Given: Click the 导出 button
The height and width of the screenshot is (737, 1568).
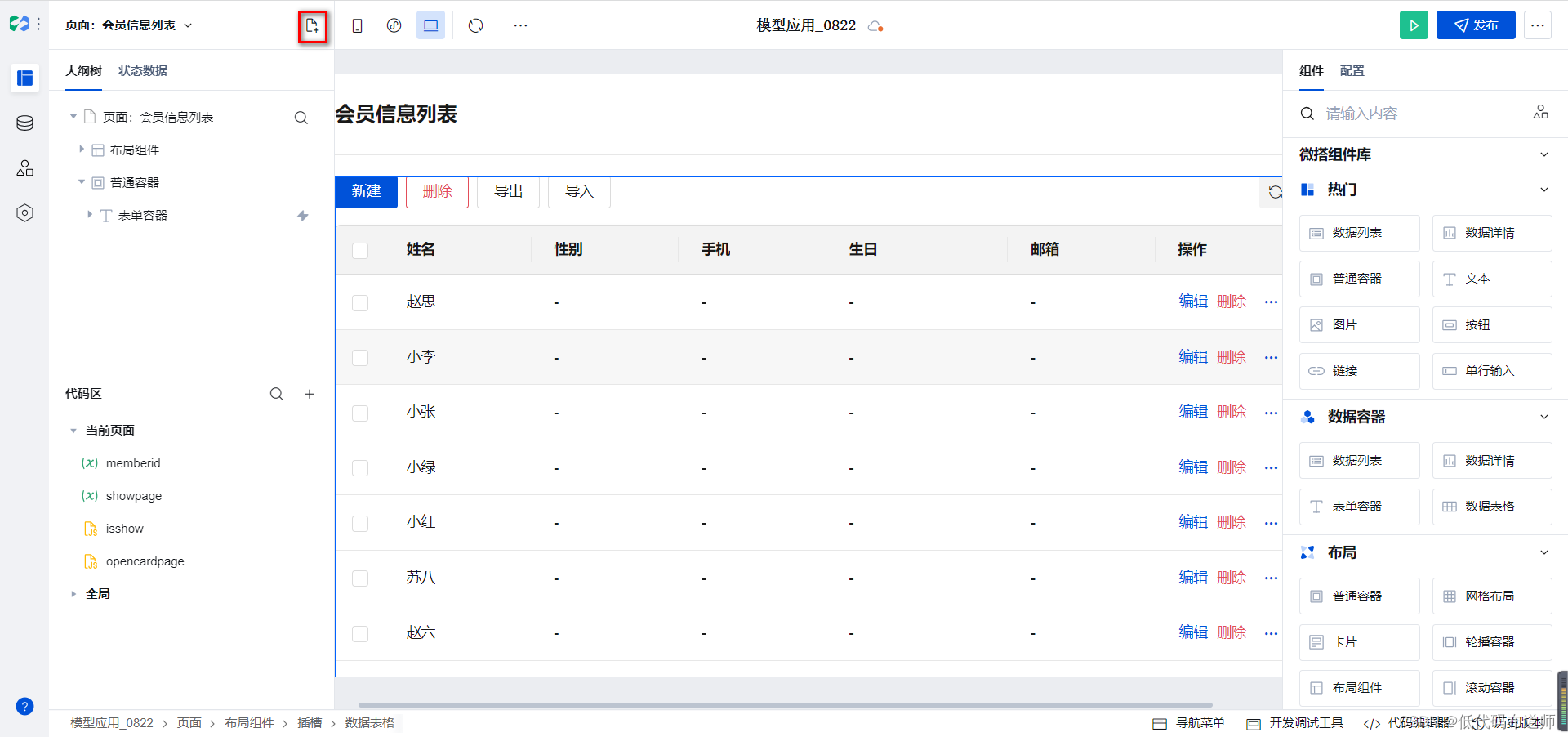Looking at the screenshot, I should 508,192.
